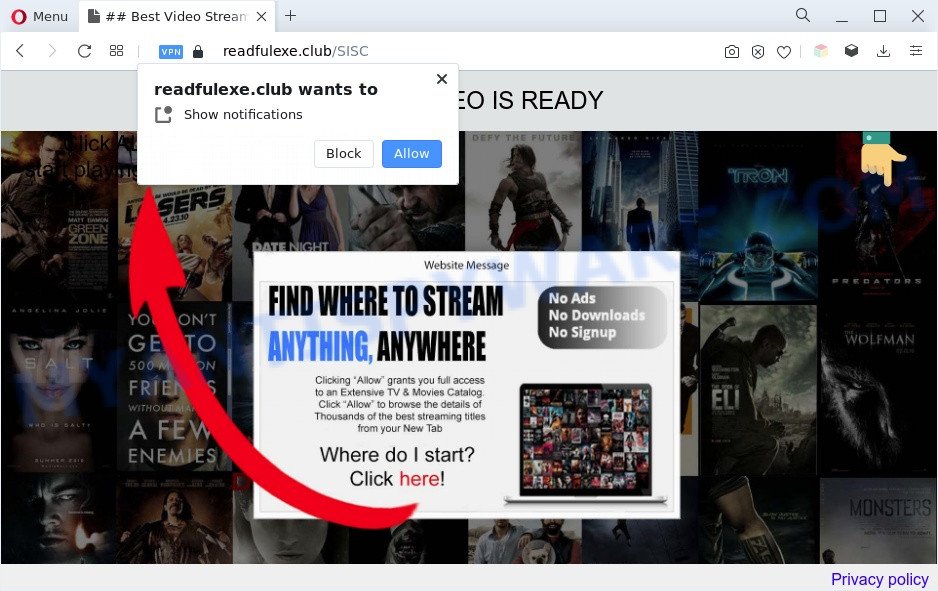Viewport: 938px width, 591px height.
Task: Click the pointing hand icon
Action: [x=882, y=158]
